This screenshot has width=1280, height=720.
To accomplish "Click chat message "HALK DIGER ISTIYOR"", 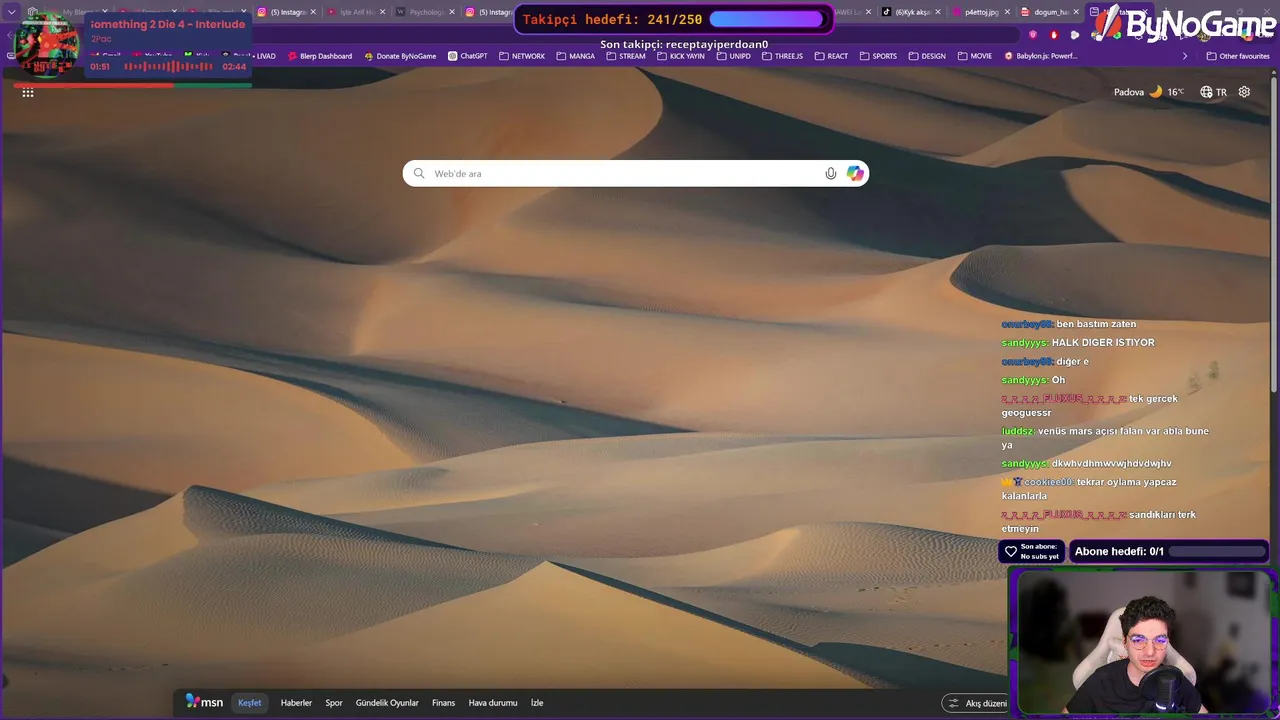I will [1103, 342].
